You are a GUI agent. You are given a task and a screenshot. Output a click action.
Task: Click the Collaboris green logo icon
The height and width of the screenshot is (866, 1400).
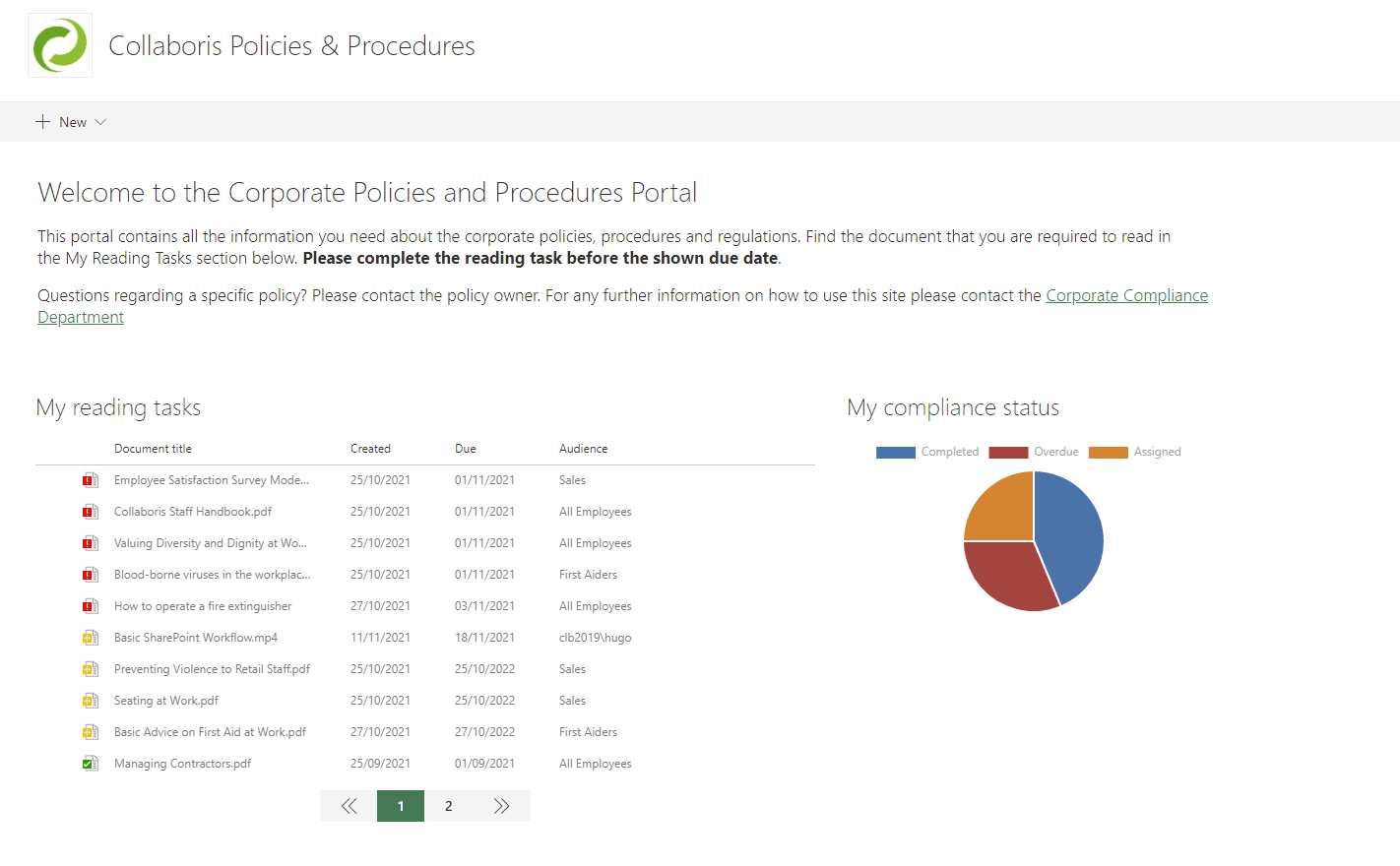(x=60, y=45)
